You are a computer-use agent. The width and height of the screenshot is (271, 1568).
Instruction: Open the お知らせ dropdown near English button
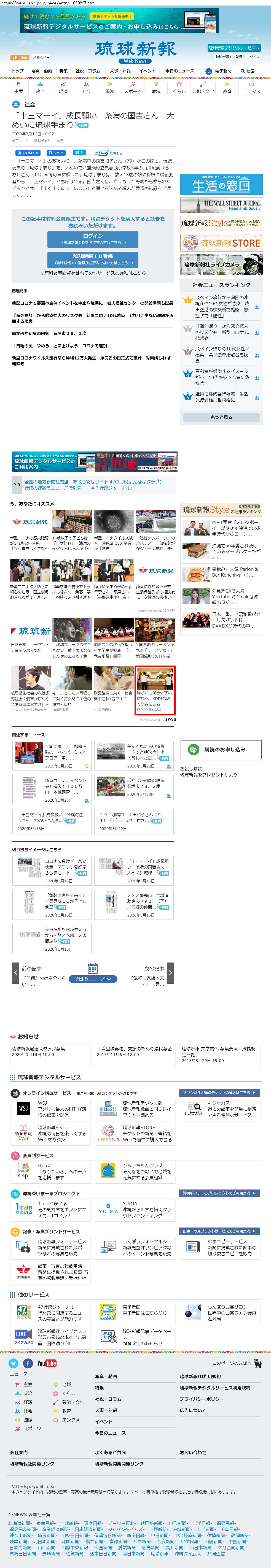[x=40, y=58]
